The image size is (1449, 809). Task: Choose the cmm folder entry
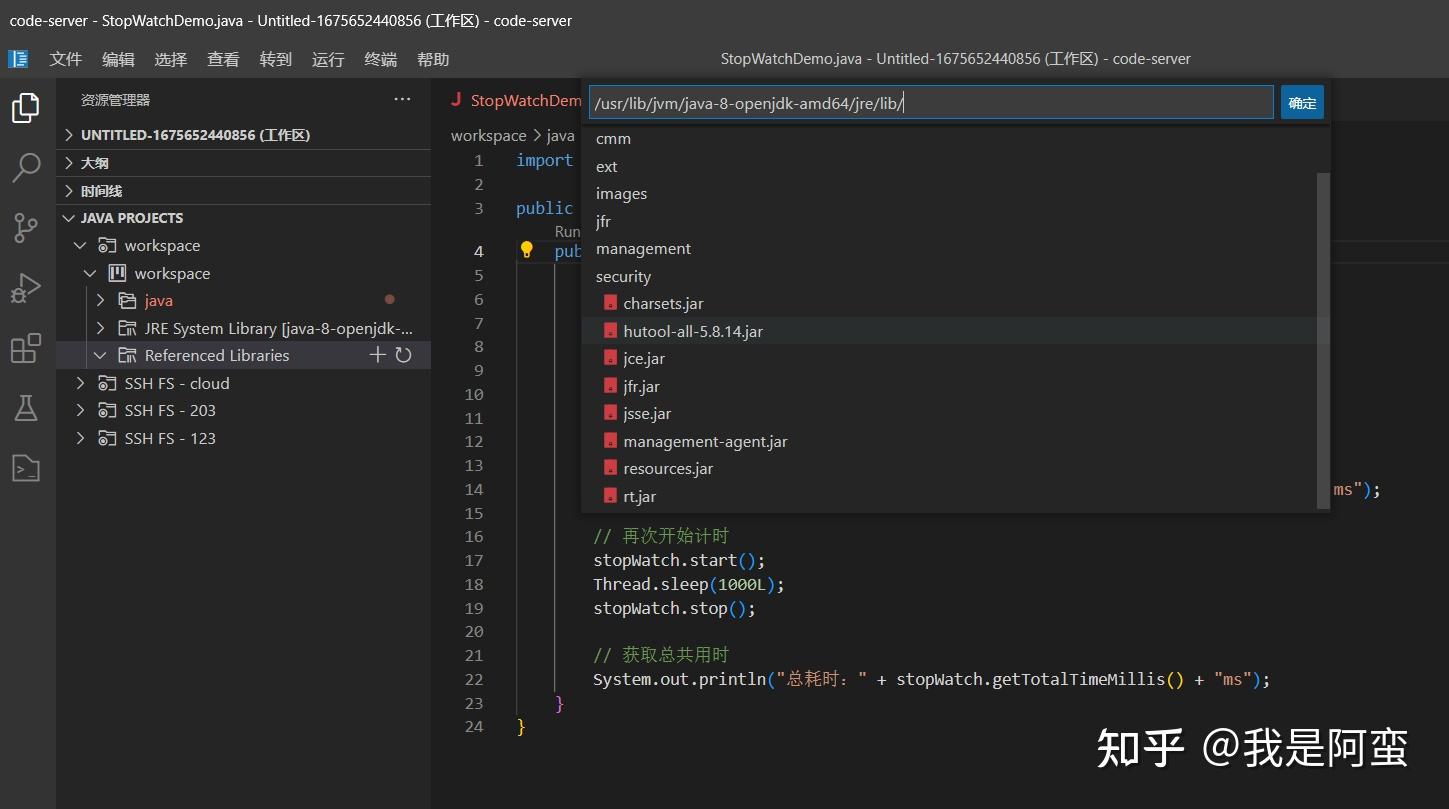point(955,139)
